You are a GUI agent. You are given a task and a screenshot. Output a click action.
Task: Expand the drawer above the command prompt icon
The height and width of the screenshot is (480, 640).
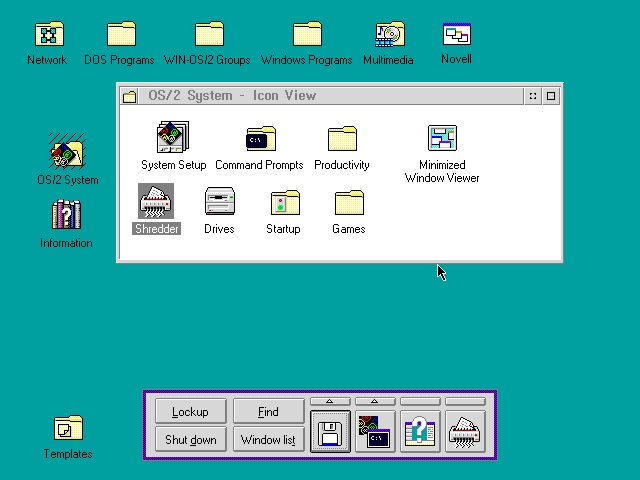click(x=375, y=402)
